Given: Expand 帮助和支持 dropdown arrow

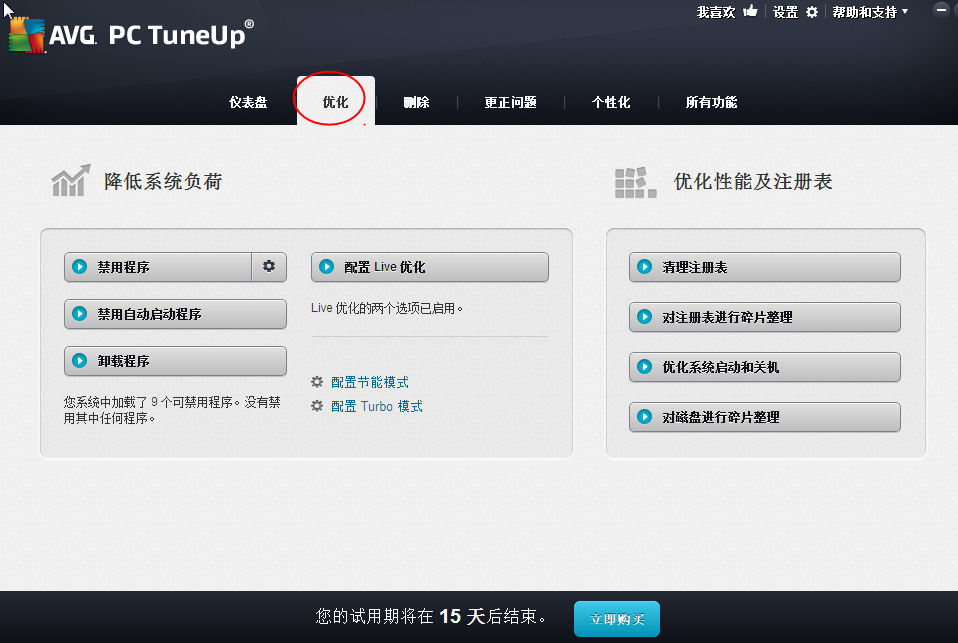Looking at the screenshot, I should (905, 11).
